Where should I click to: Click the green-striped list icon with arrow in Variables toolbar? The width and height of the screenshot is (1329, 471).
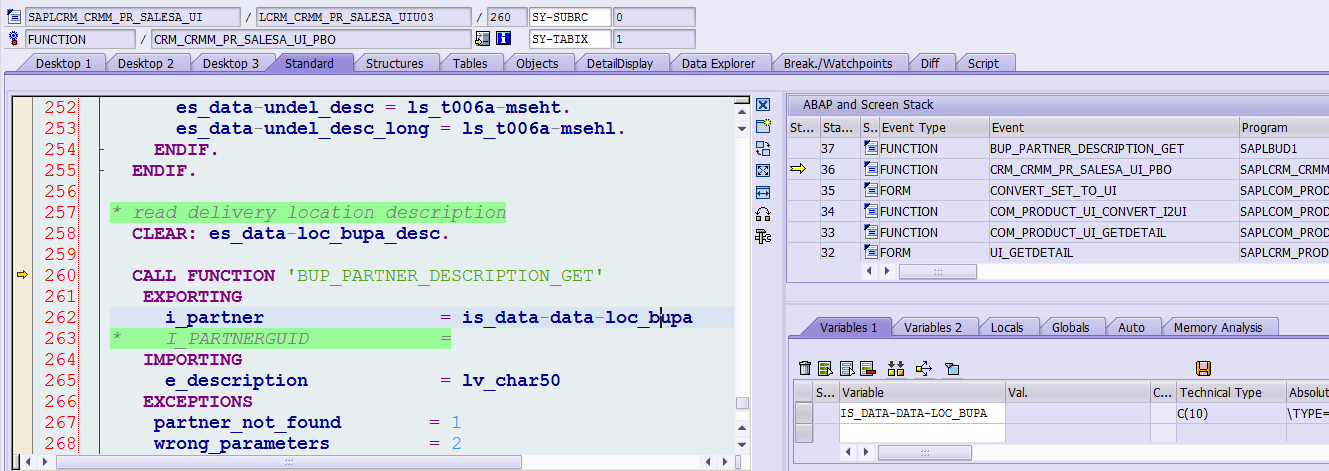[825, 369]
